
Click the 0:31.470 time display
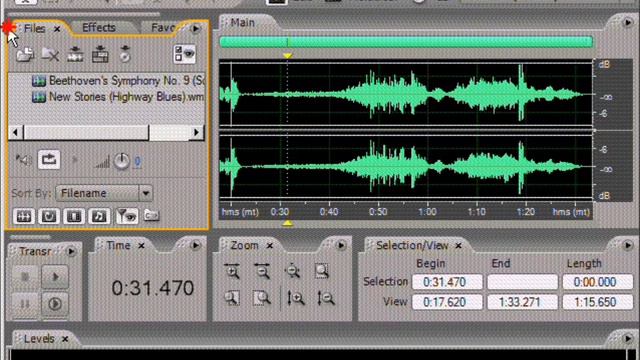point(153,288)
